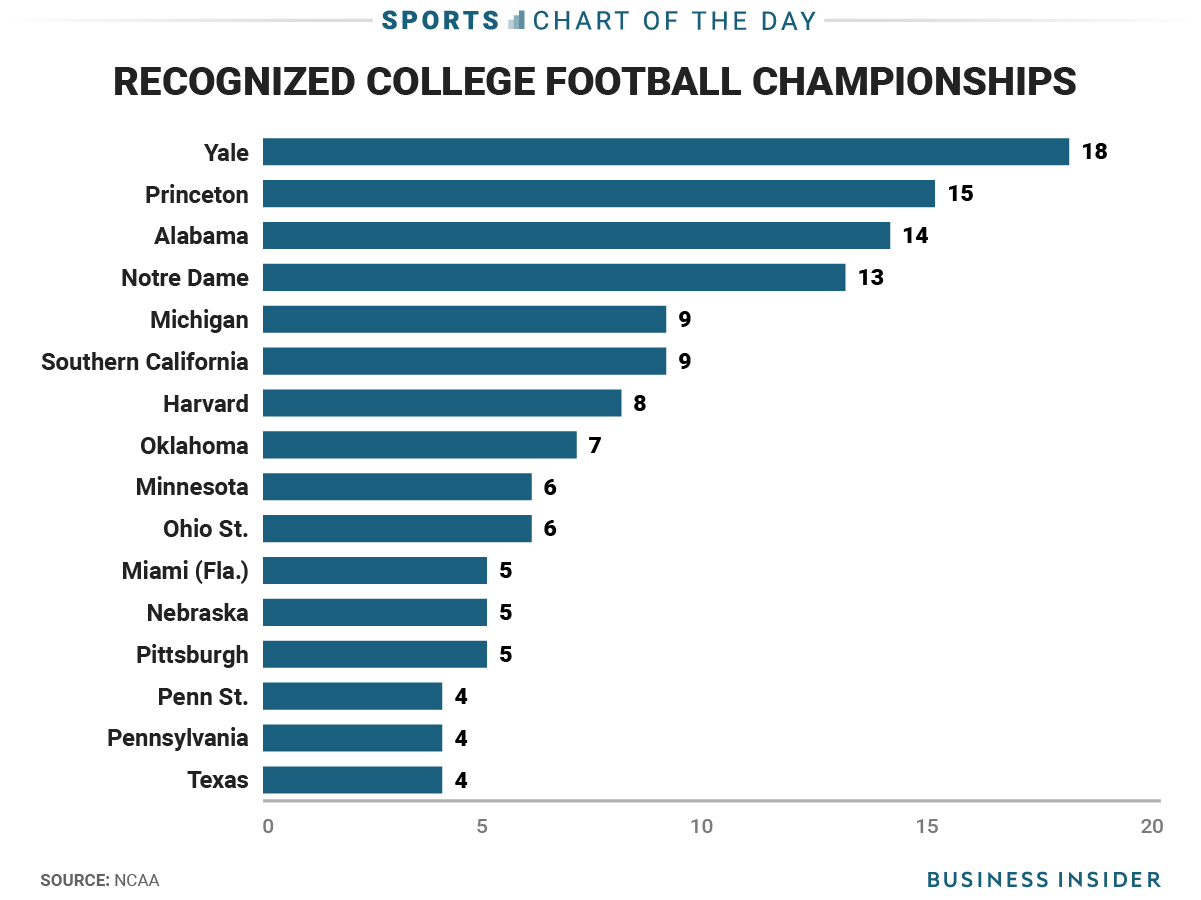Click the Ohio St. label
The height and width of the screenshot is (900, 1201).
point(205,529)
